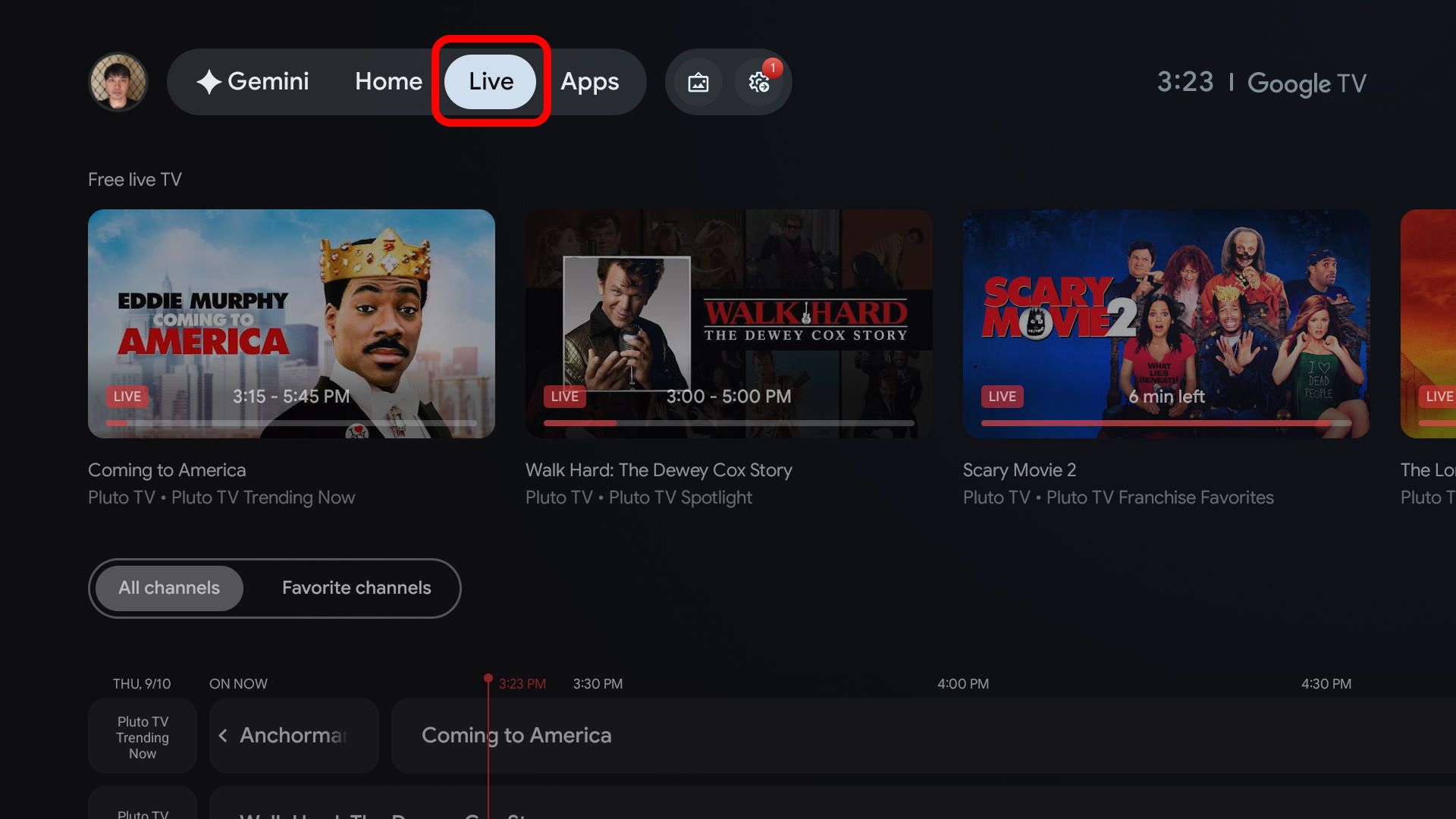Click the LIVE badge on Scary Movie 2
Screen dimensions: 1456x819
(1002, 396)
